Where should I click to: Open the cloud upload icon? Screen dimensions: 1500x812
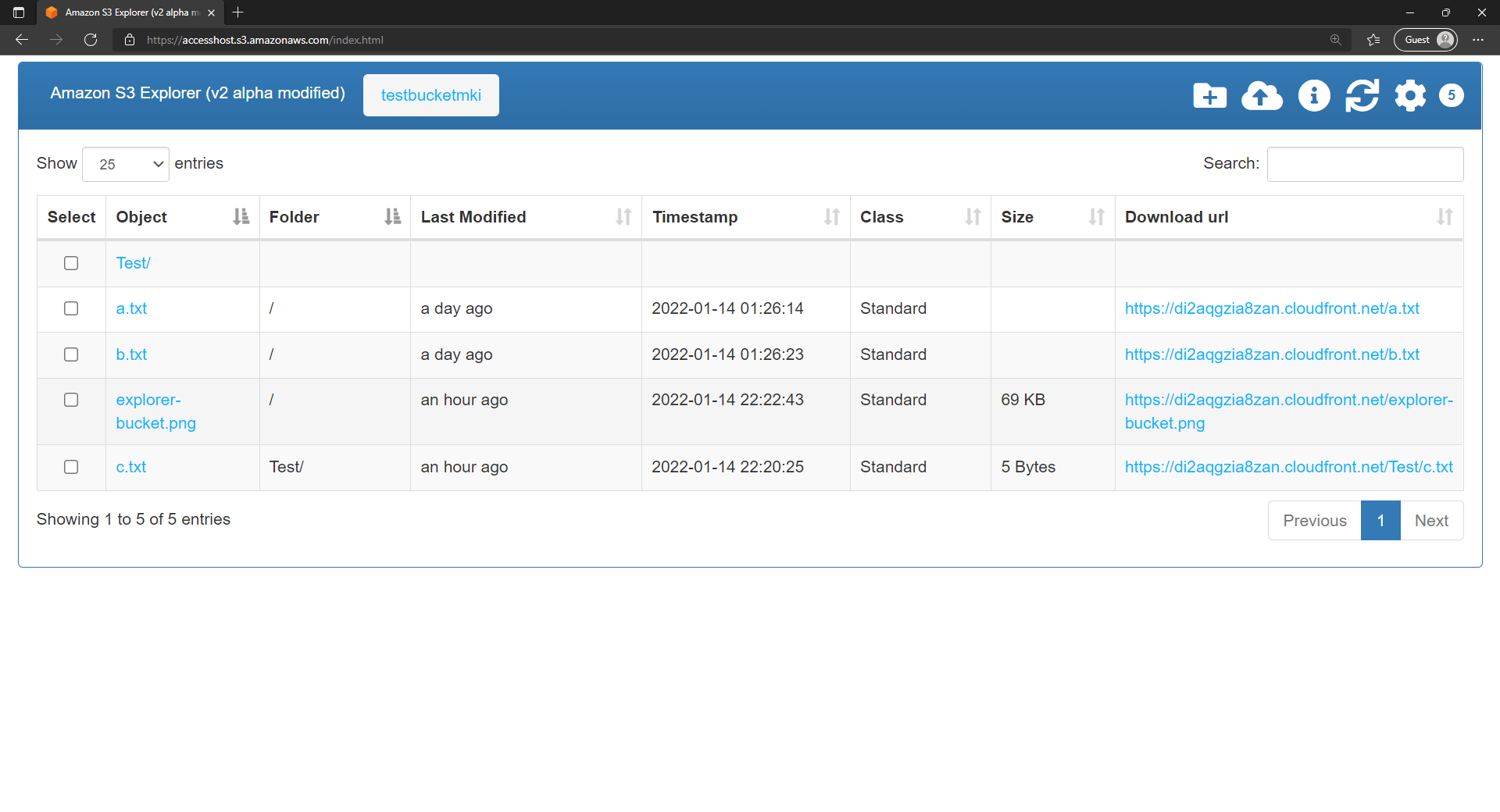(x=1262, y=95)
